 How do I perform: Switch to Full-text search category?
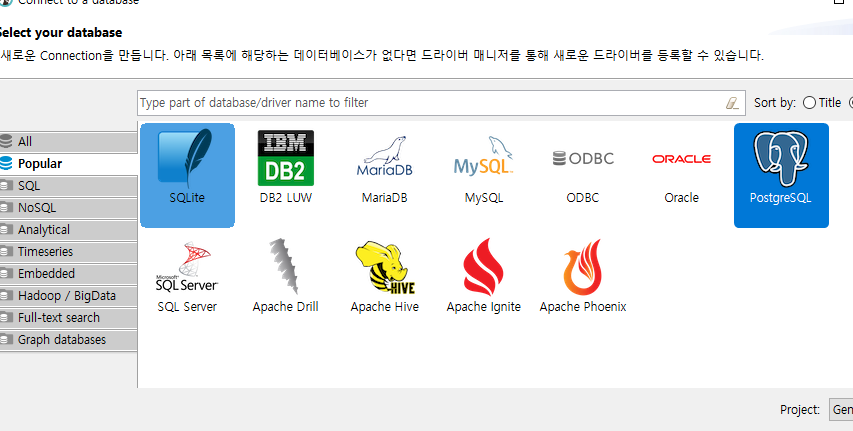(x=69, y=317)
